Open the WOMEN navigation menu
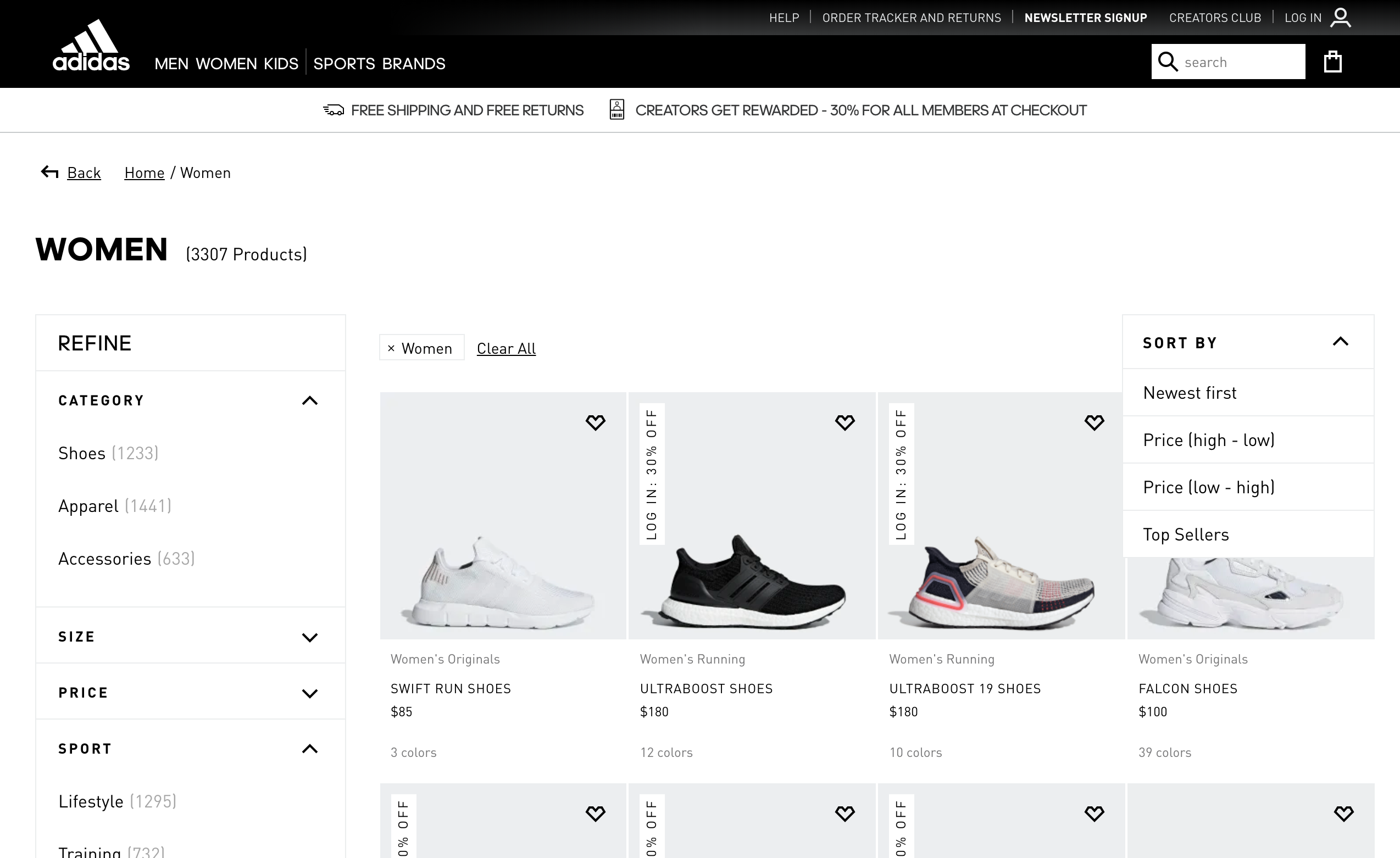This screenshot has width=1400, height=858. [226, 64]
